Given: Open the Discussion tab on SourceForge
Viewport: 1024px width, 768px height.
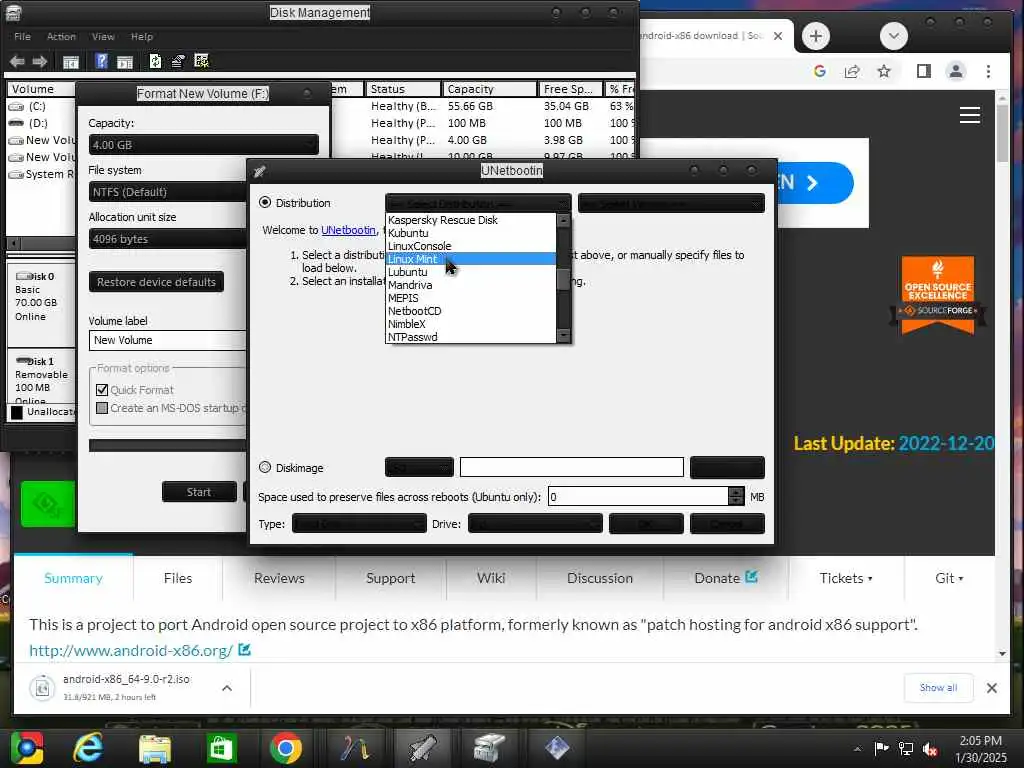Looking at the screenshot, I should pos(600,578).
